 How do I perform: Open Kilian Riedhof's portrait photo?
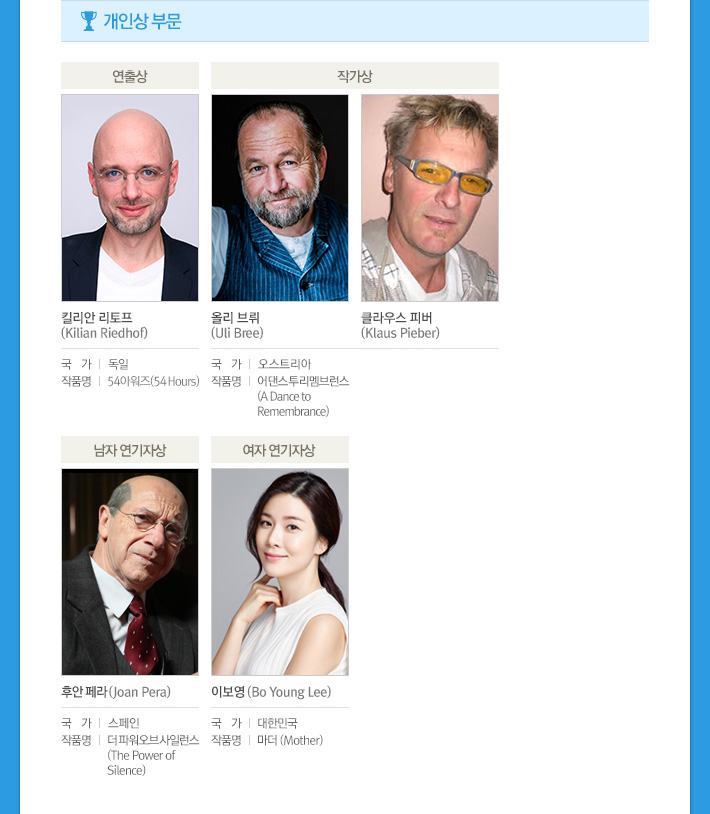click(130, 198)
